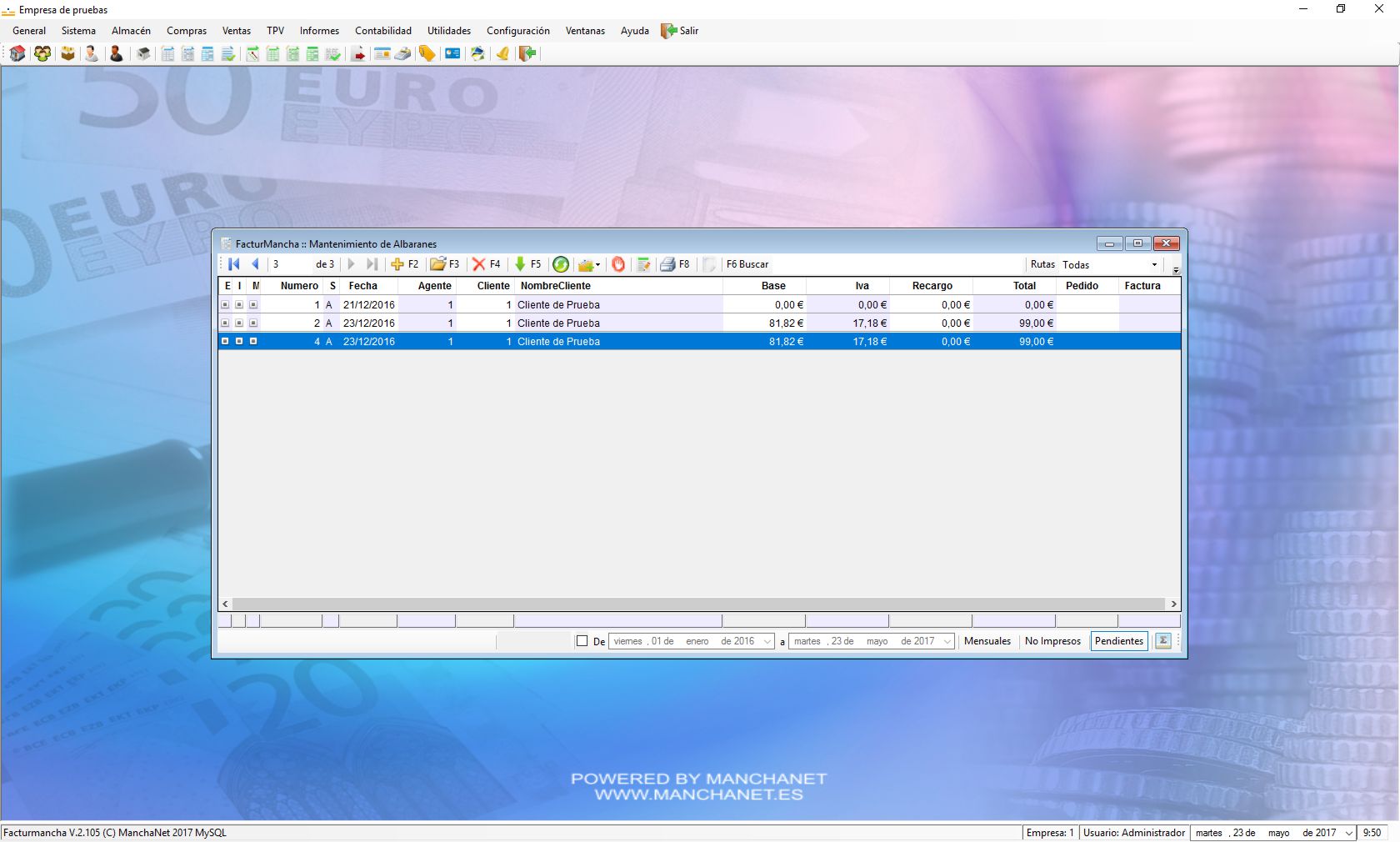This screenshot has height=842, width=1400.
Task: Click the orange price tag toolbar icon
Action: click(x=427, y=53)
